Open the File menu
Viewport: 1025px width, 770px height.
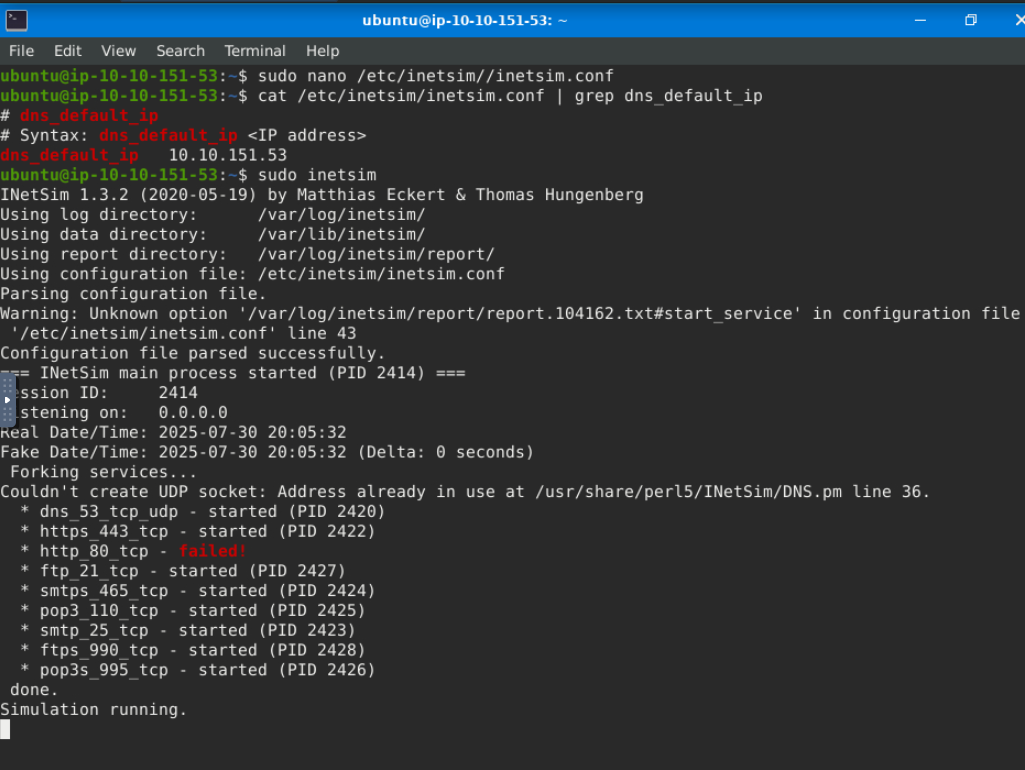(22, 51)
